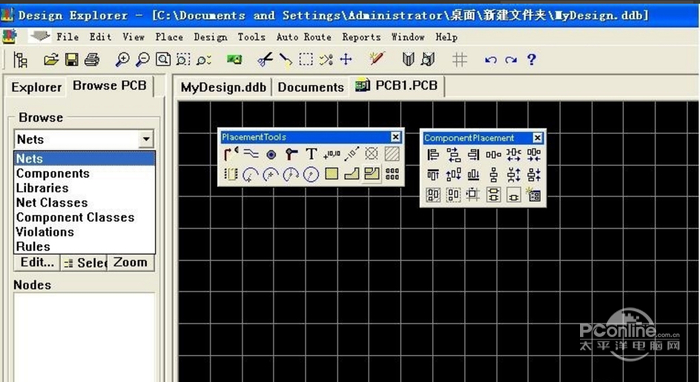Click the Print icon

[x=92, y=59]
